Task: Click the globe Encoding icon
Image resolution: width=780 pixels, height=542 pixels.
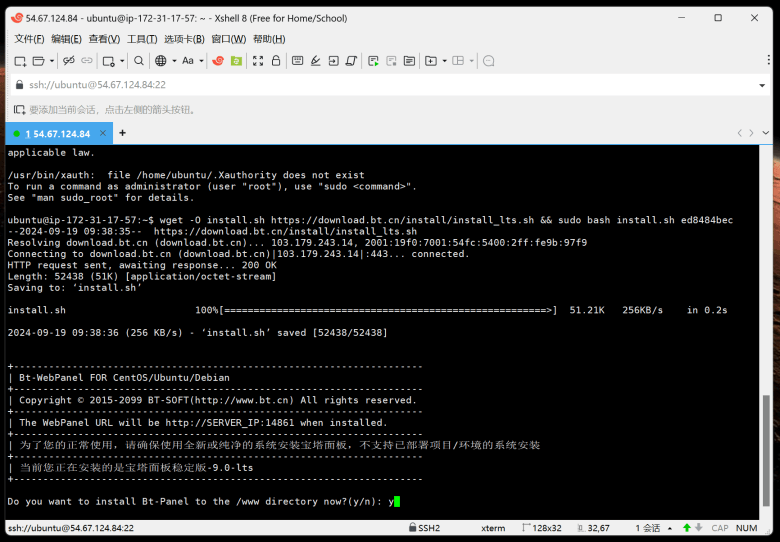Action: (160, 61)
